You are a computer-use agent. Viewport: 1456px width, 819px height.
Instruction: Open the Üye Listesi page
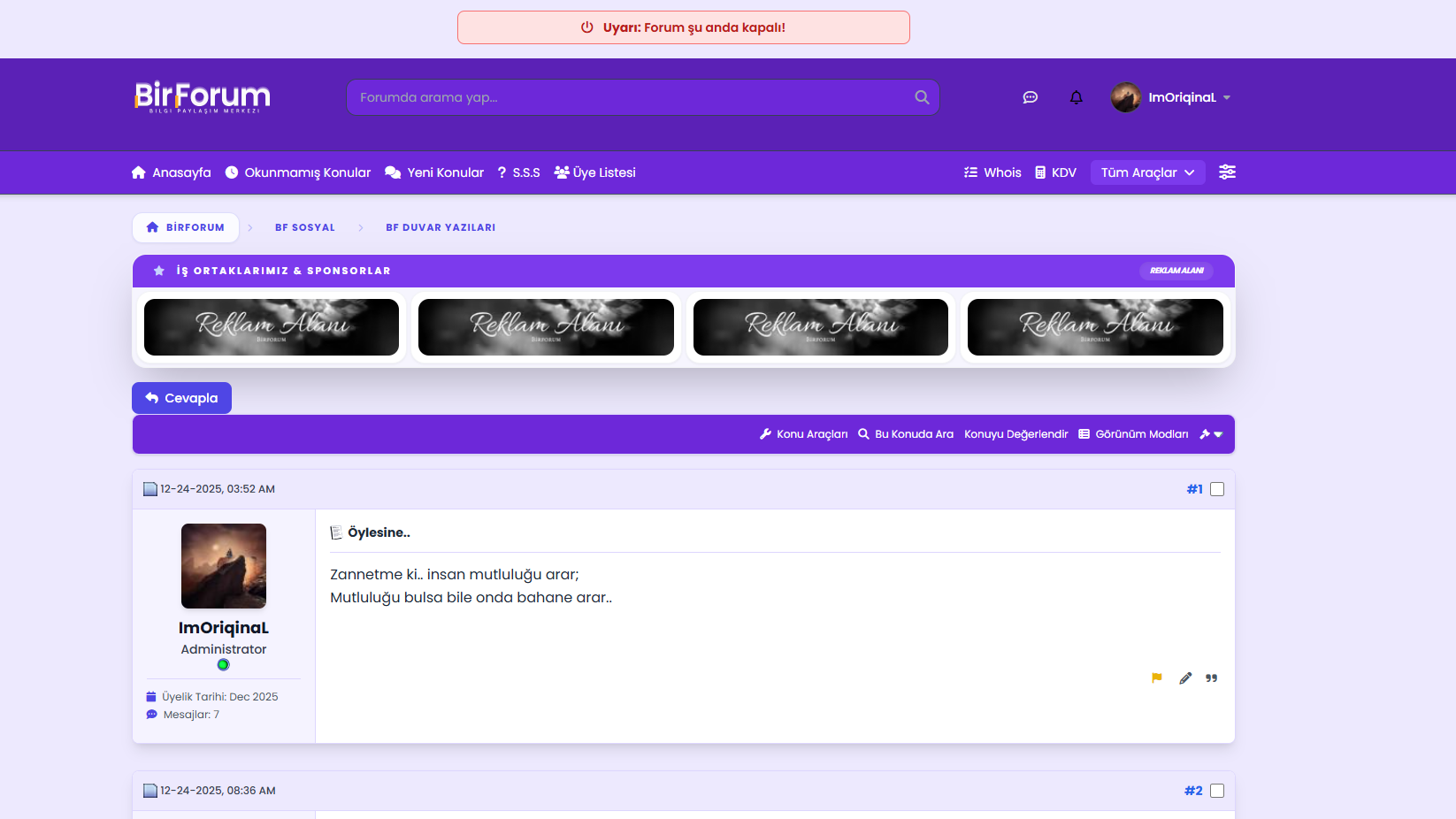point(594,172)
